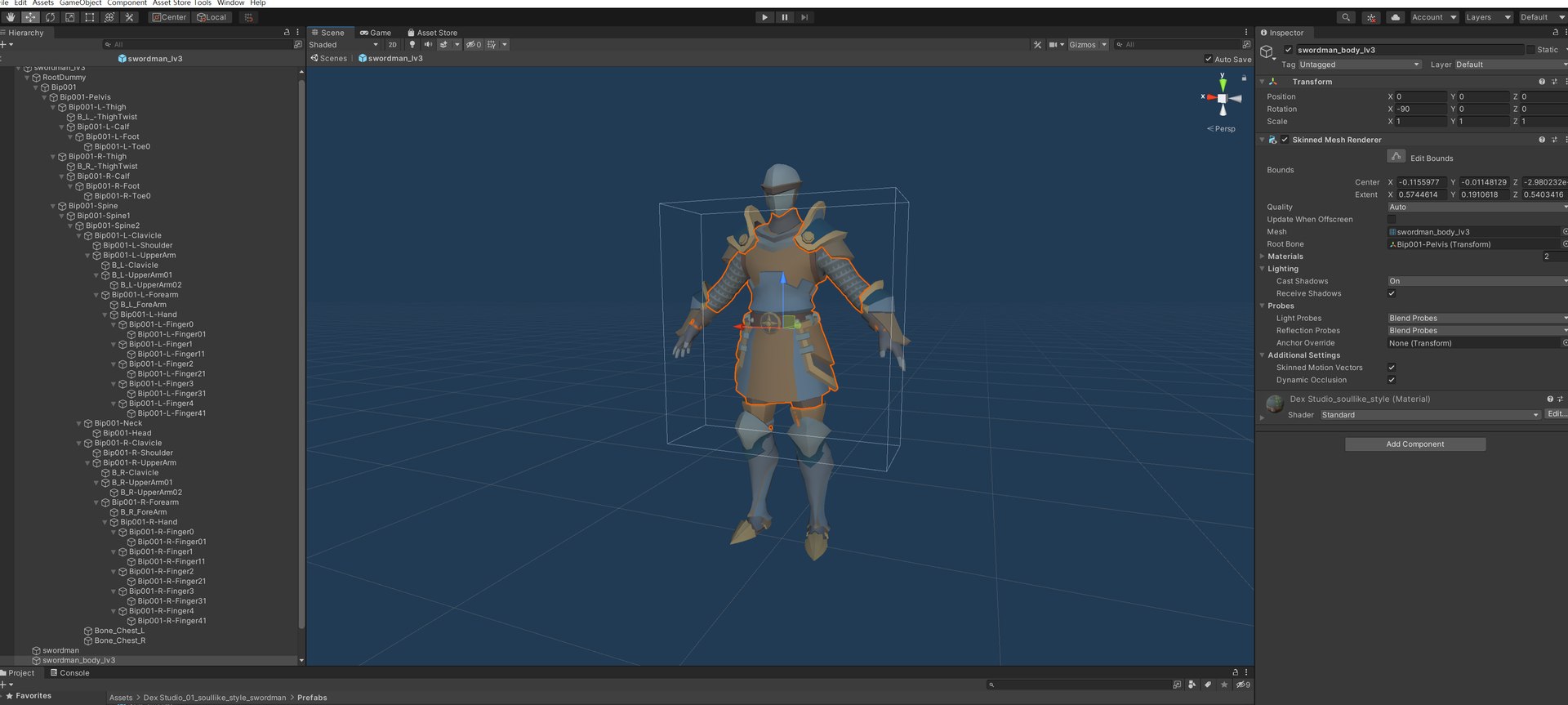The height and width of the screenshot is (705, 1568).
Task: Toggle 2D scene view mode
Action: pyautogui.click(x=392, y=45)
